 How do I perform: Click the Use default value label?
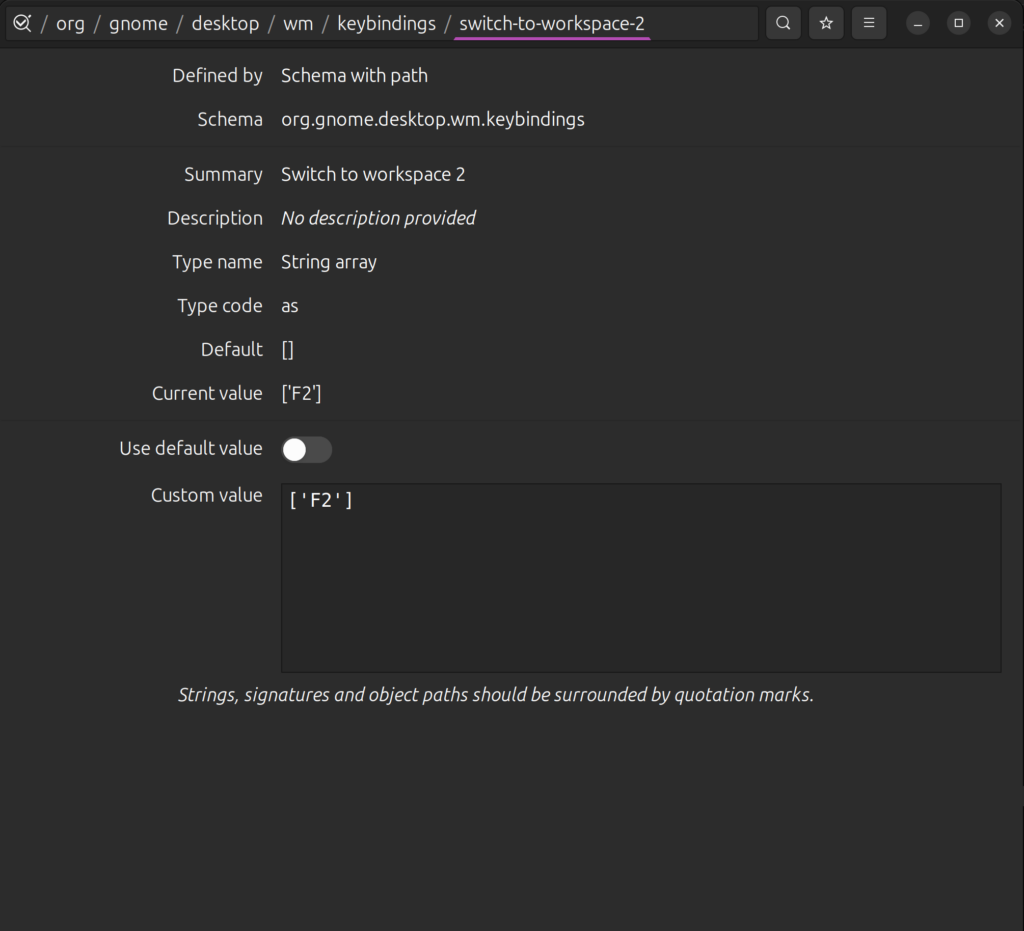(x=190, y=449)
